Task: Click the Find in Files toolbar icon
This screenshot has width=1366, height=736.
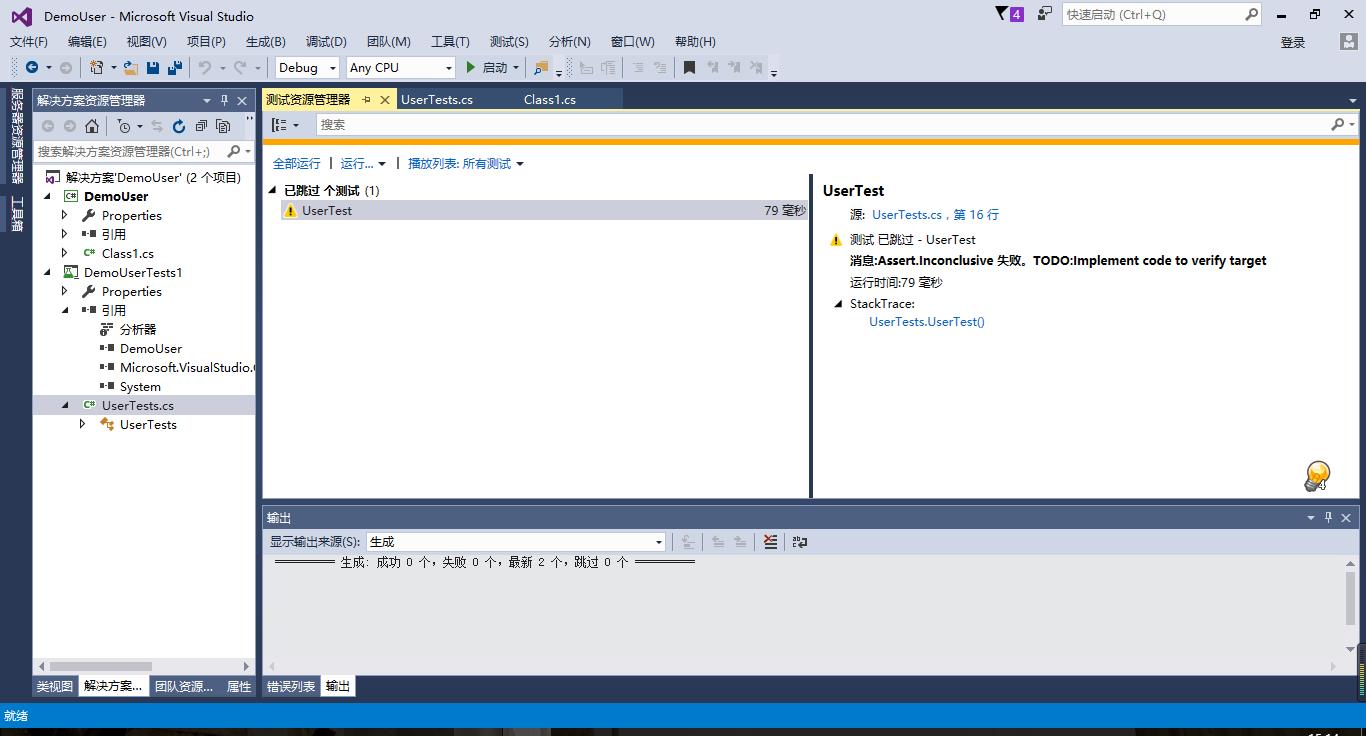Action: 541,67
